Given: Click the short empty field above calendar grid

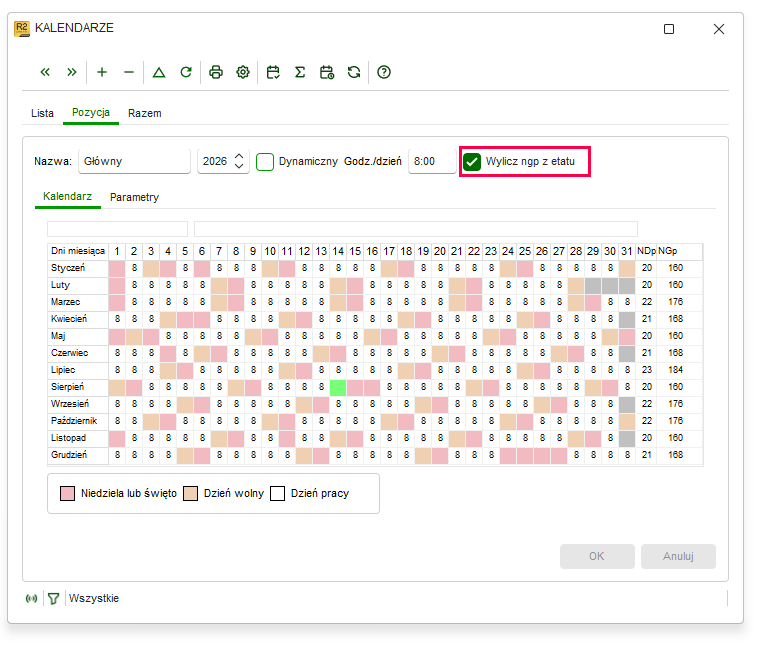Looking at the screenshot, I should pyautogui.click(x=117, y=229).
